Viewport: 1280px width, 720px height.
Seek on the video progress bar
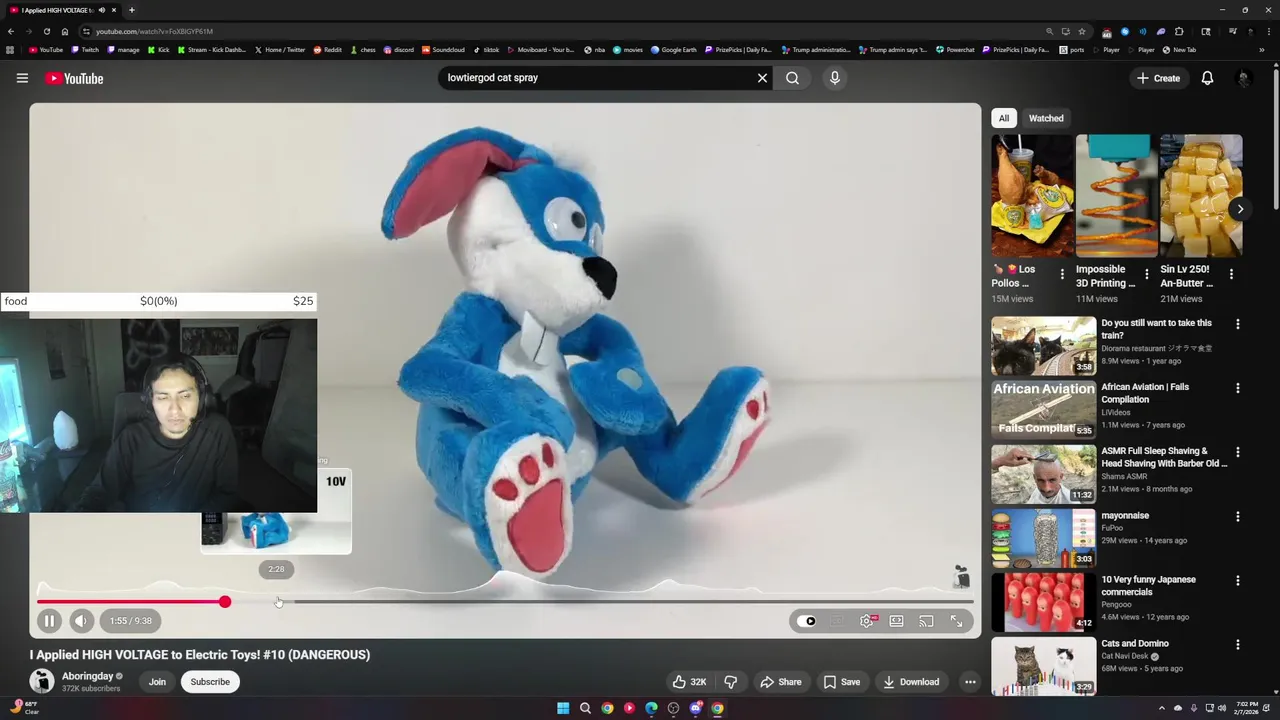point(505,602)
